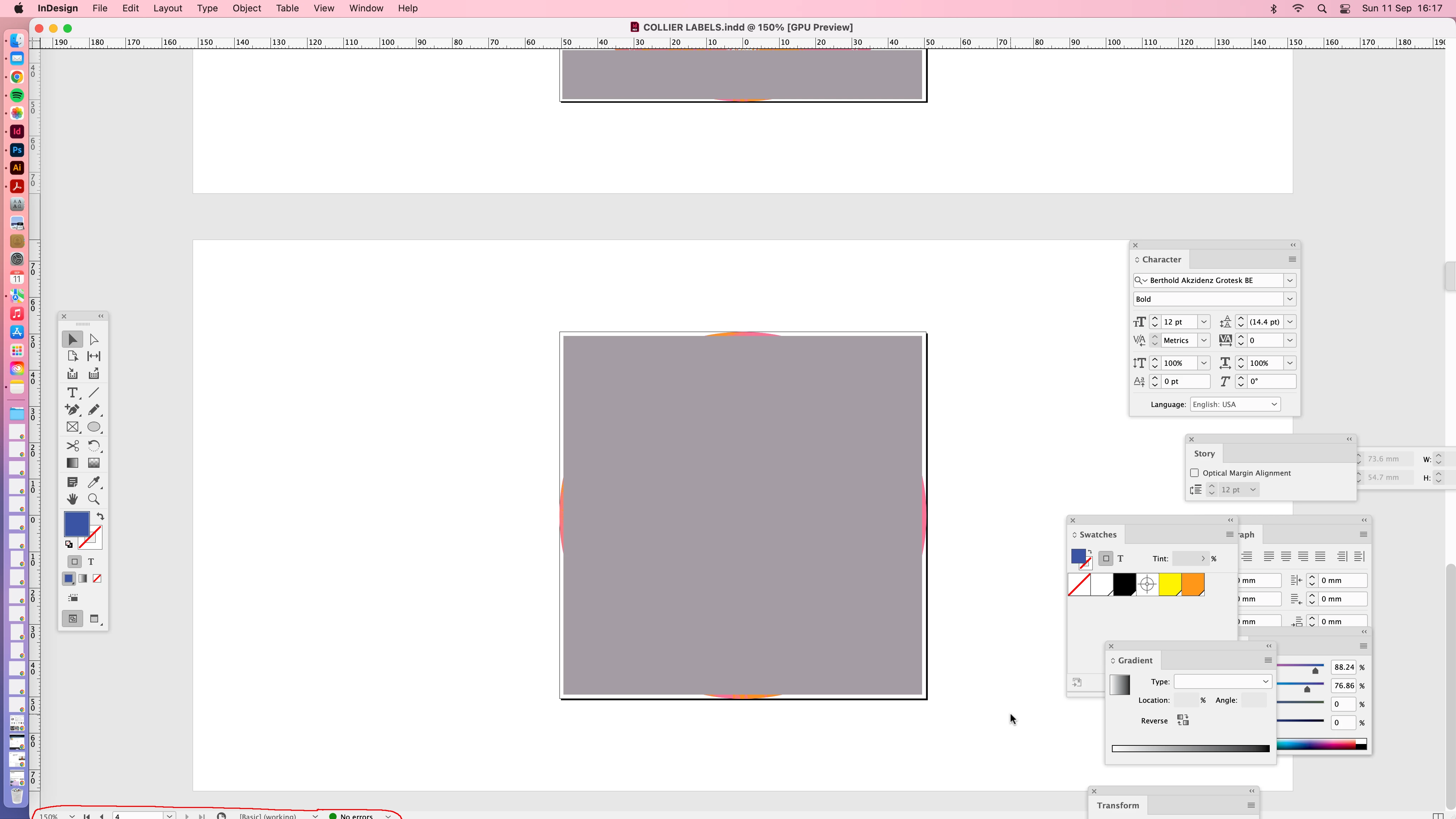Viewport: 1456px width, 819px height.
Task: Select the Zoom tool
Action: pos(94,499)
